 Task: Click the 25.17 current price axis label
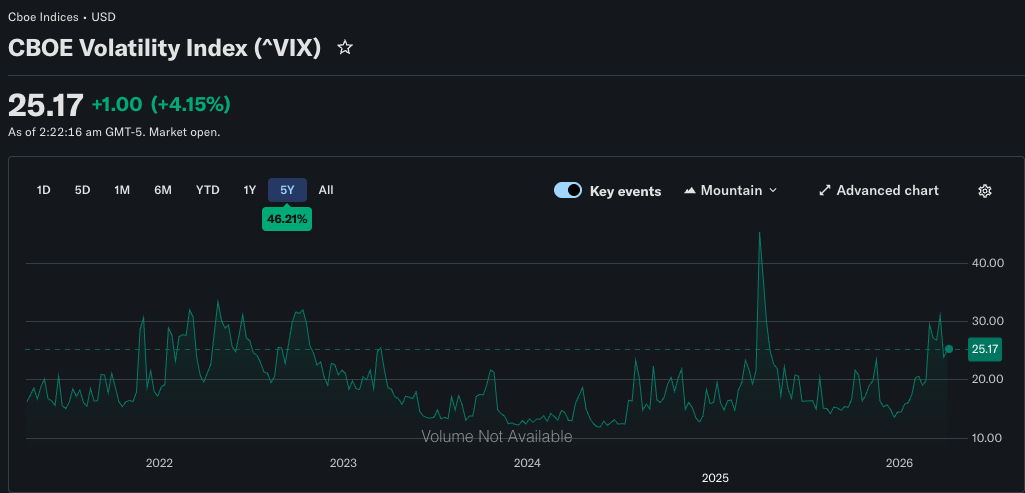[x=985, y=349]
